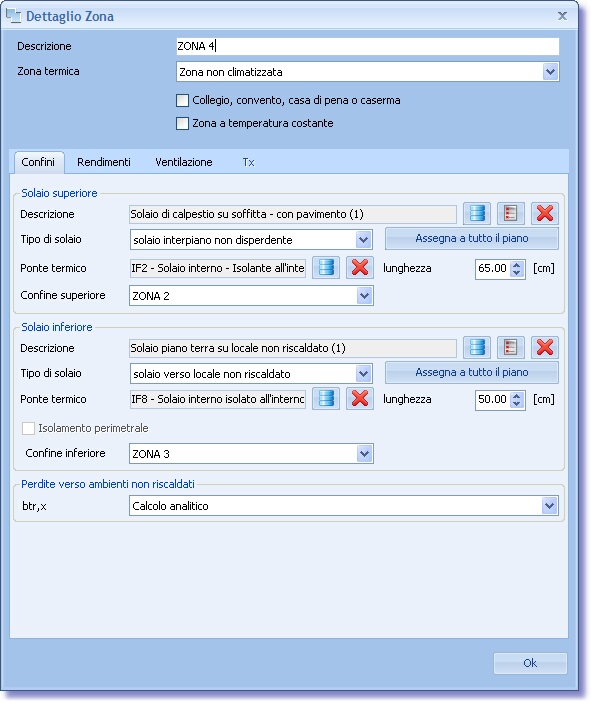Screen dimensions: 591x703
Task: Delete Solaio inferiore description with red X
Action: tap(545, 347)
